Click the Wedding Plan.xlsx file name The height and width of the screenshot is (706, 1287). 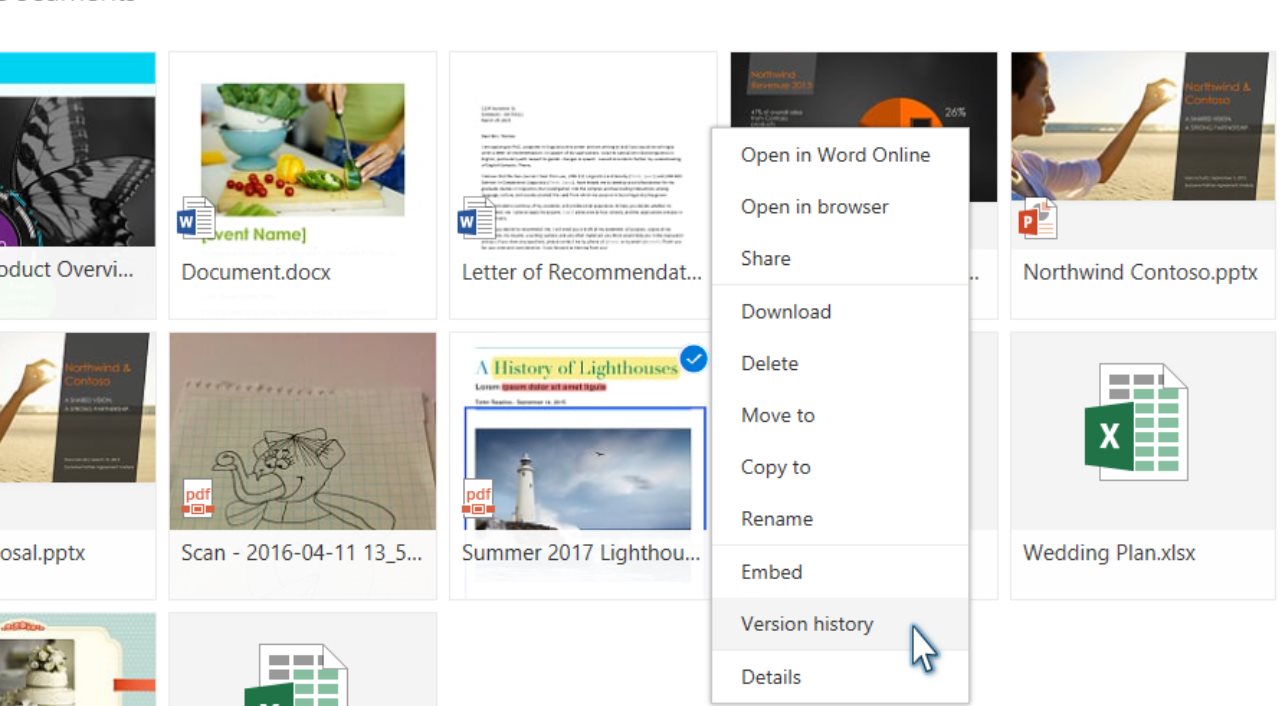tap(1109, 553)
